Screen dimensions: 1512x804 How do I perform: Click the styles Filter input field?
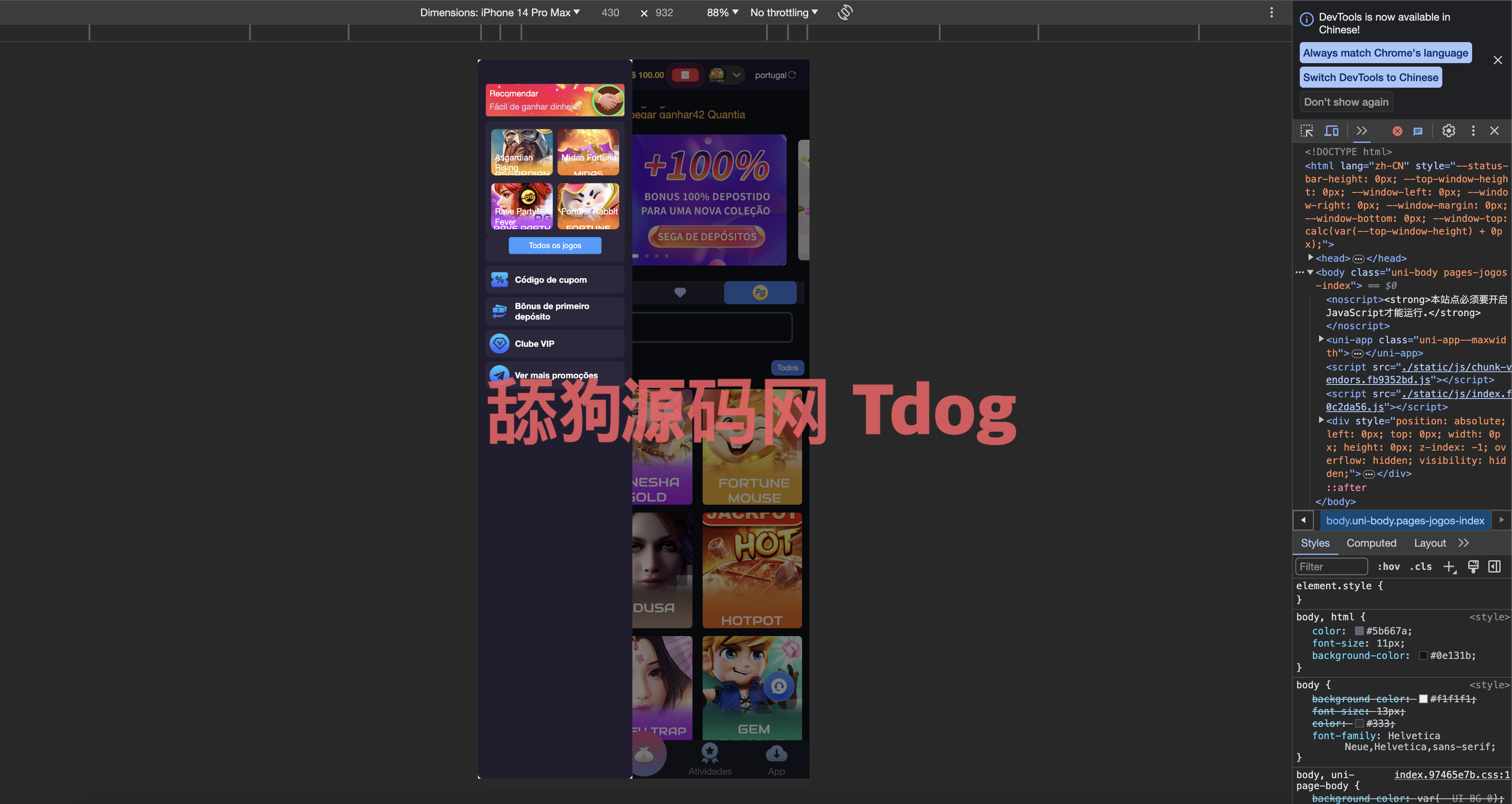pos(1331,566)
